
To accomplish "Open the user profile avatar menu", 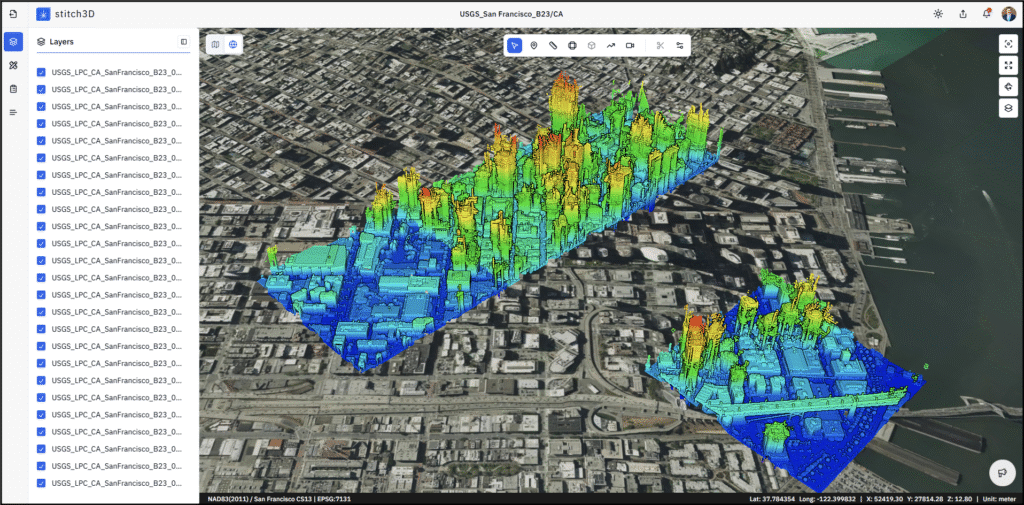I will pos(1009,14).
